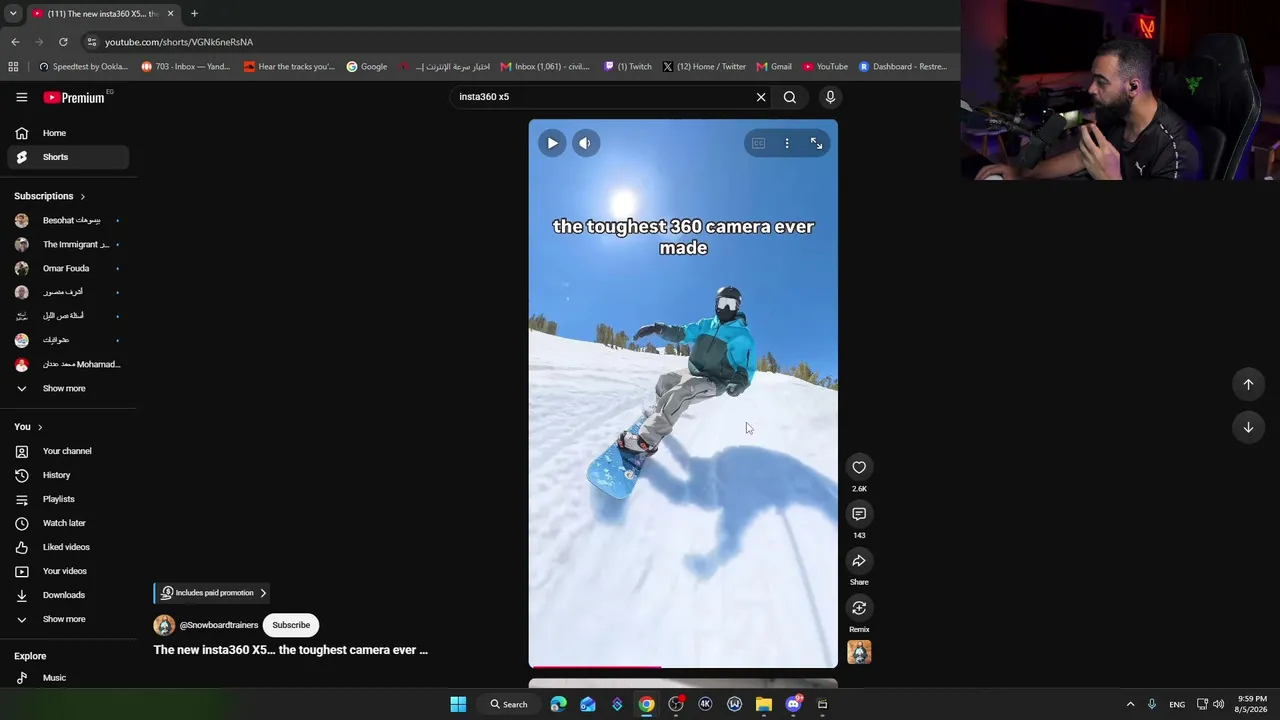Go to Home in the sidebar
The height and width of the screenshot is (720, 1280).
pos(68,133)
